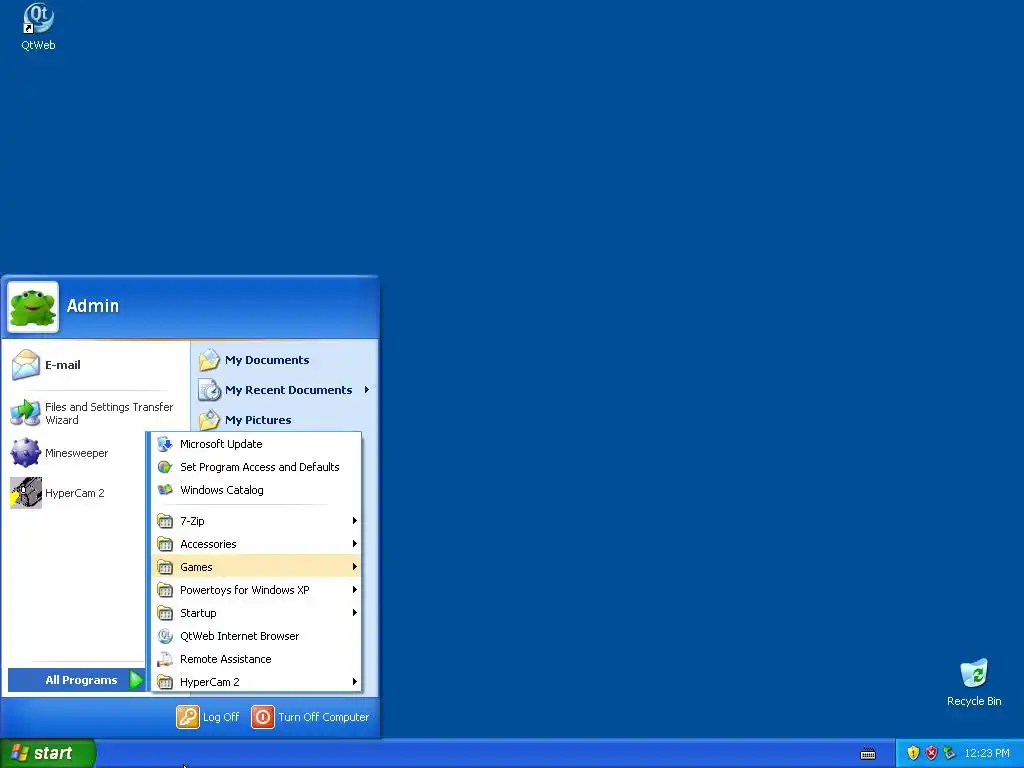Click the Turn Off Computer power icon
The height and width of the screenshot is (768, 1024).
pos(263,717)
